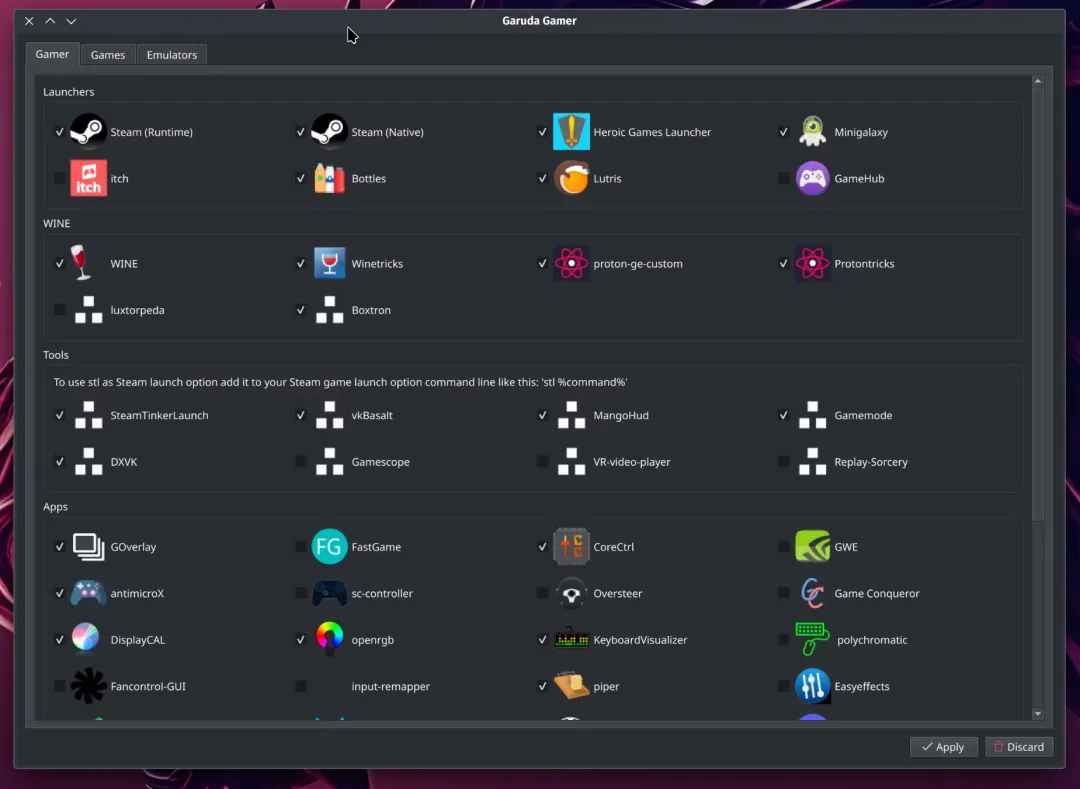Click the openrgb color ring icon
Viewport: 1080px width, 789px height.
(x=329, y=638)
